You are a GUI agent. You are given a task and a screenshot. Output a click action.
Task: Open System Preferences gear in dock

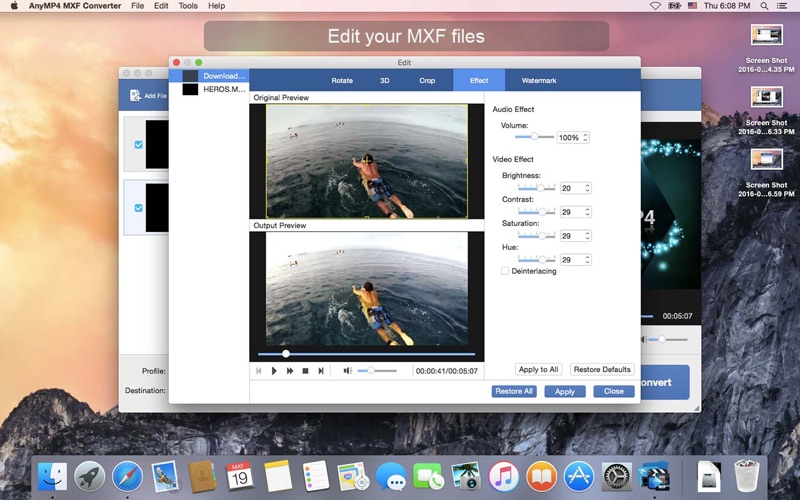(616, 477)
